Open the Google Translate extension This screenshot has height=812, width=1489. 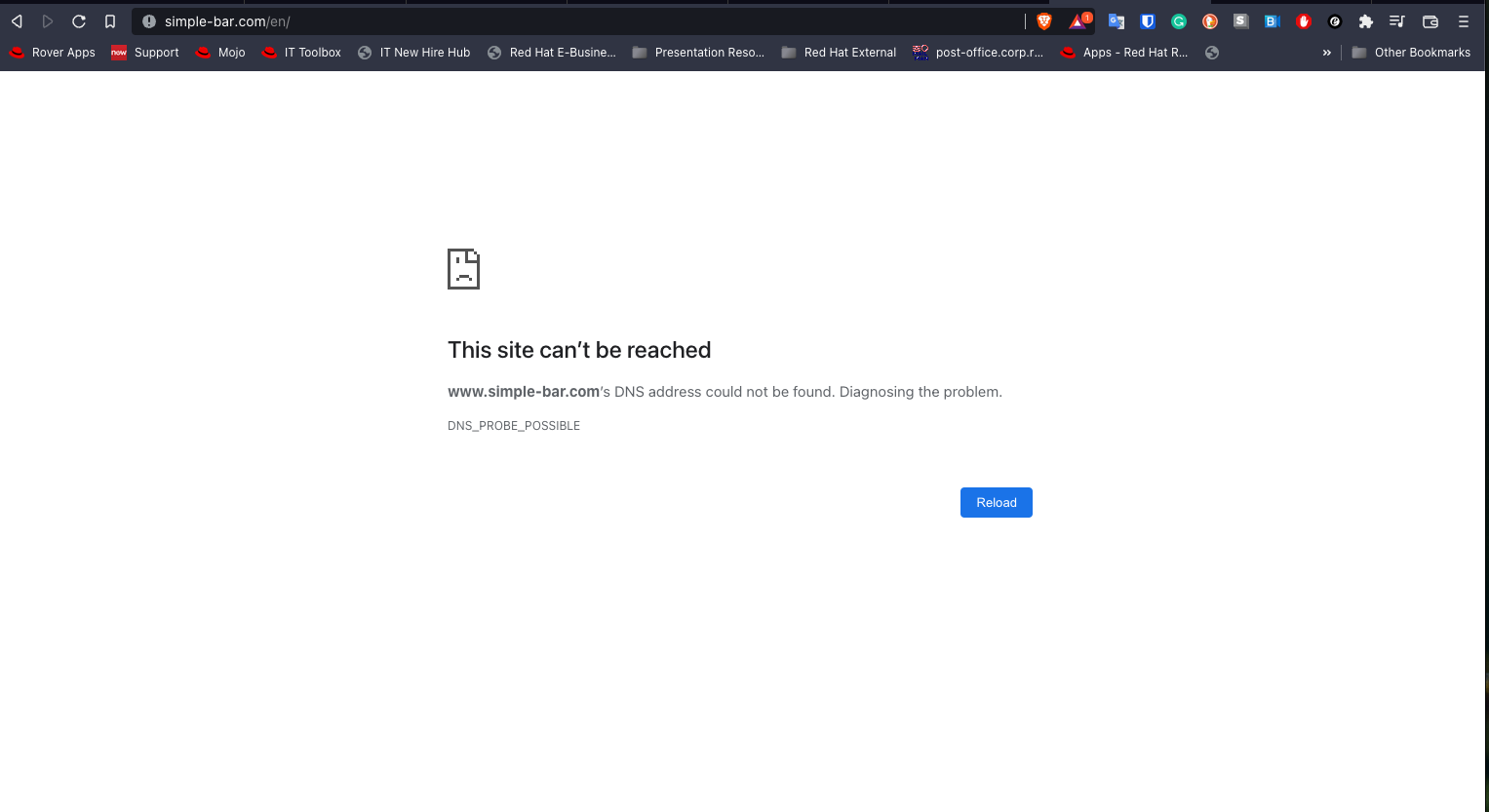1116,20
